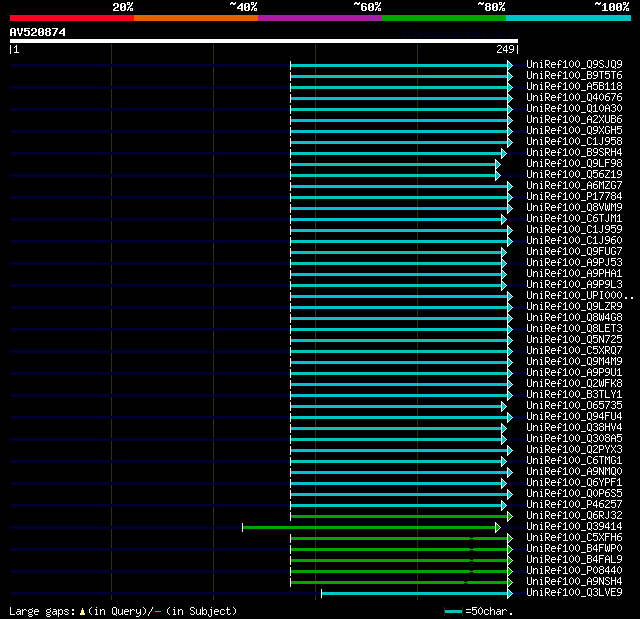The image size is (640, 619).
Task: Select the UniRef100_UPI000.. entry label
Action: [579, 296]
